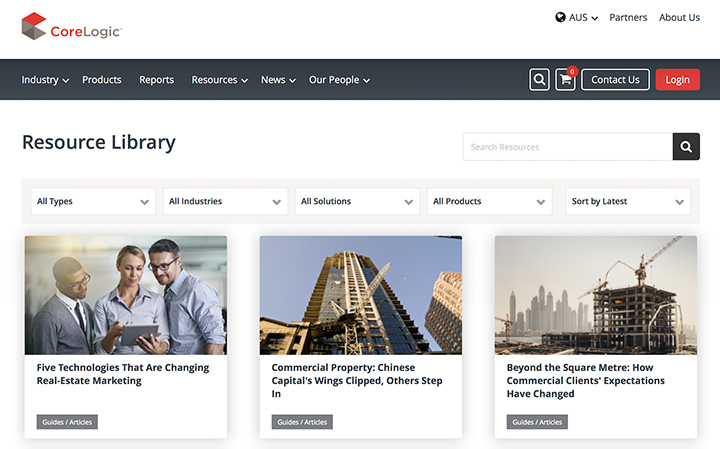
Task: Open the Partners link
Action: (x=628, y=17)
